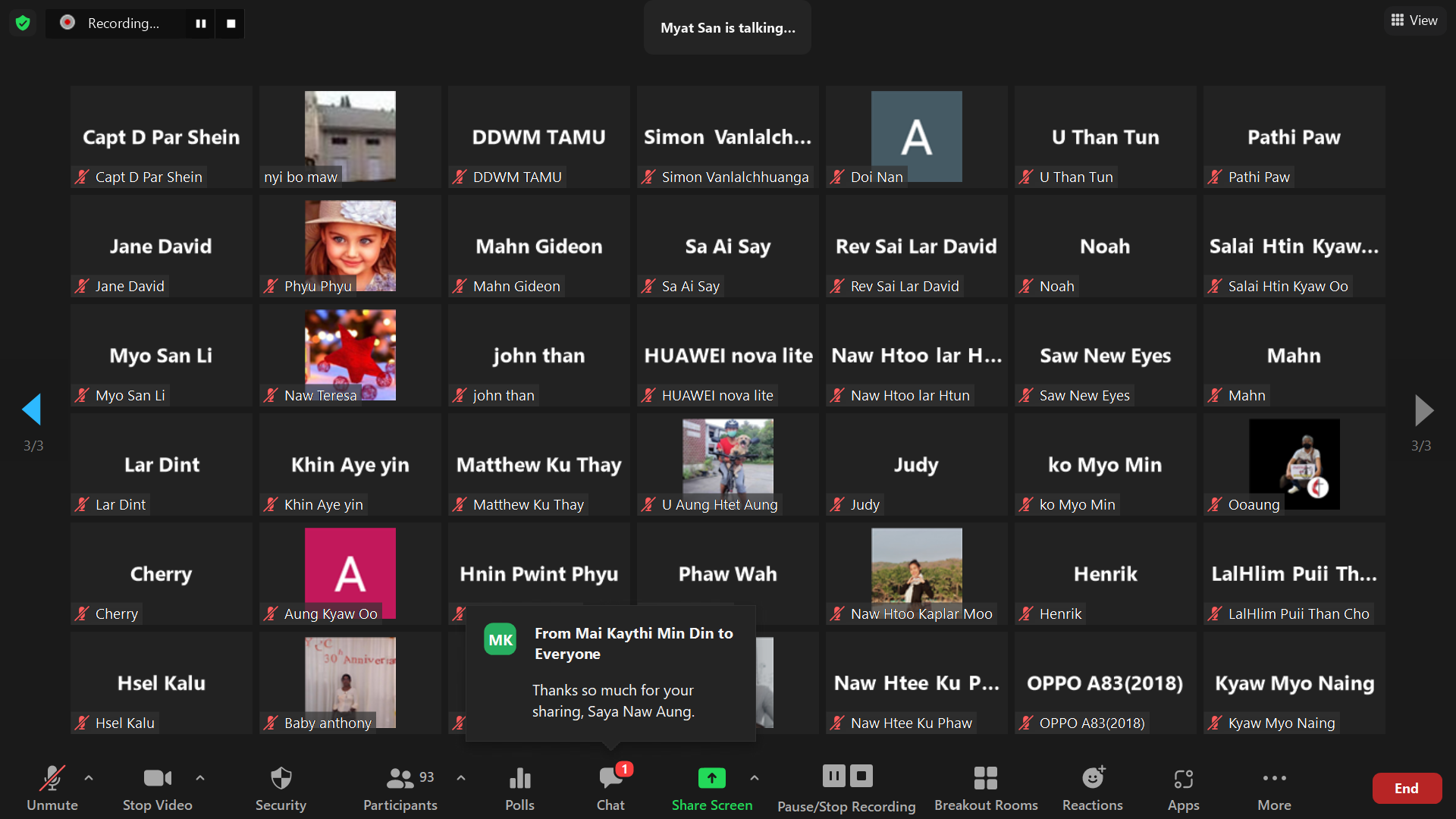The height and width of the screenshot is (819, 1456).
Task: Go to previous gallery page arrow
Action: coord(32,409)
